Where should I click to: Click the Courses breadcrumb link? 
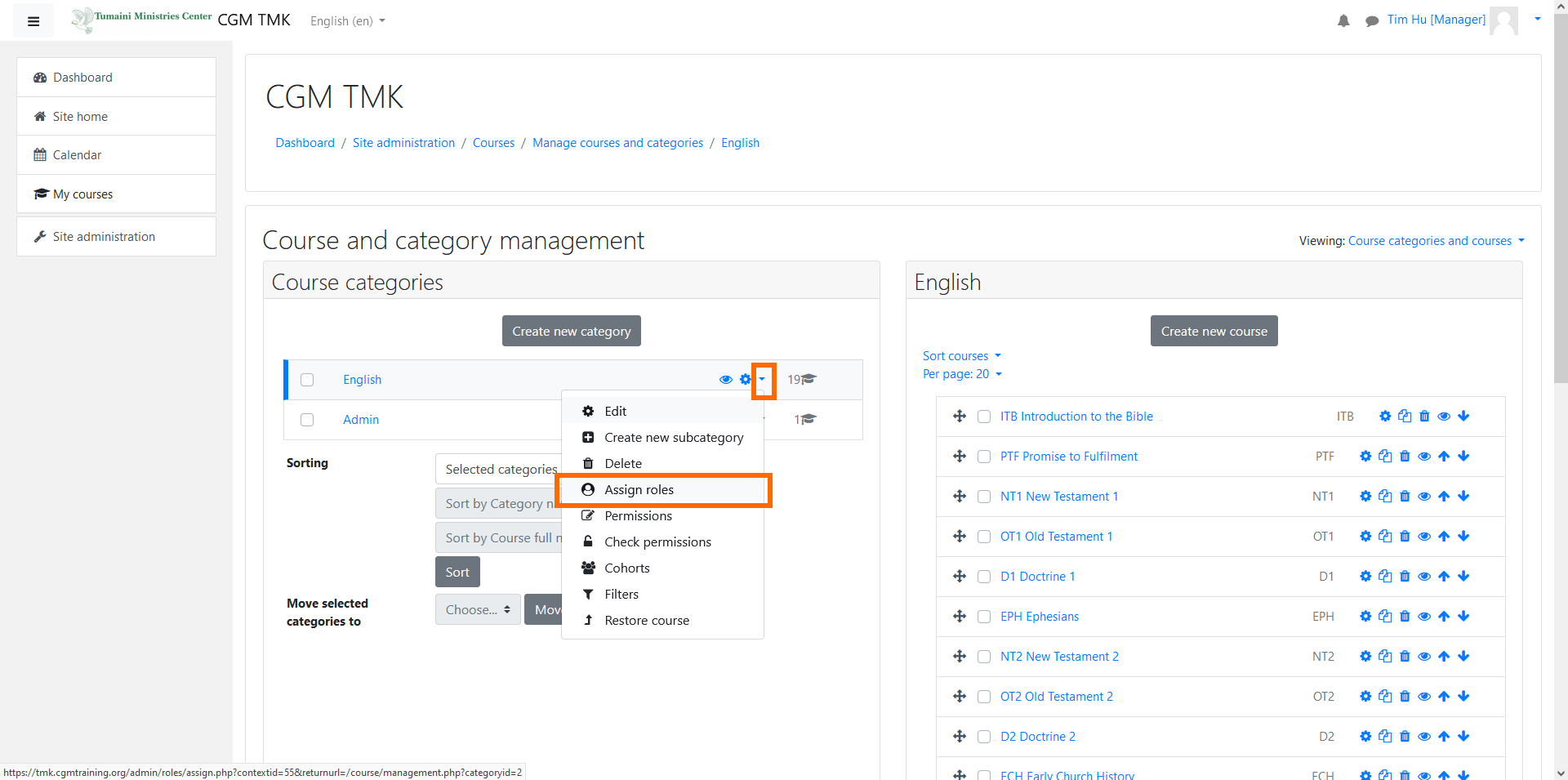click(493, 143)
